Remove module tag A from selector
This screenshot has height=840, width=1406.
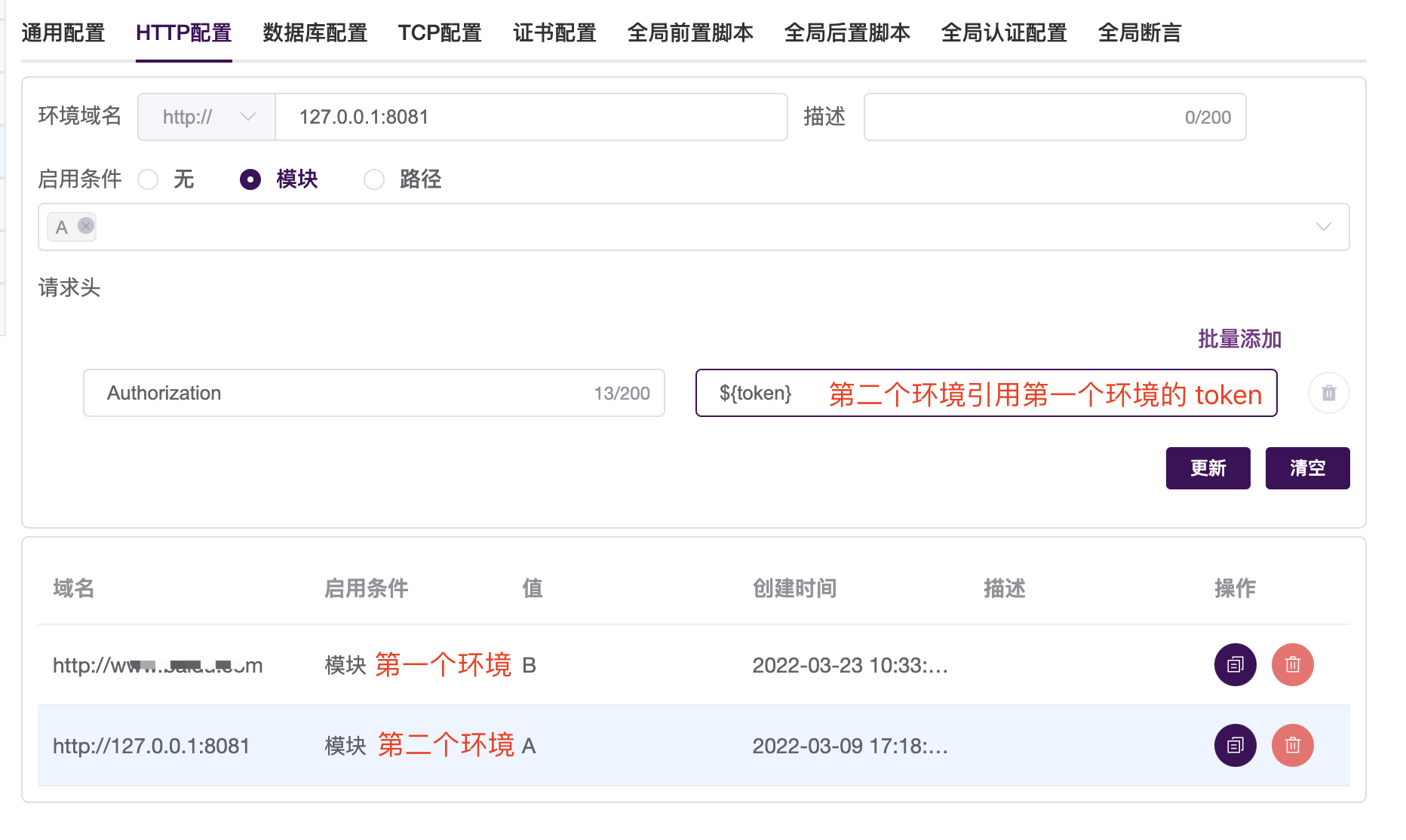(85, 226)
